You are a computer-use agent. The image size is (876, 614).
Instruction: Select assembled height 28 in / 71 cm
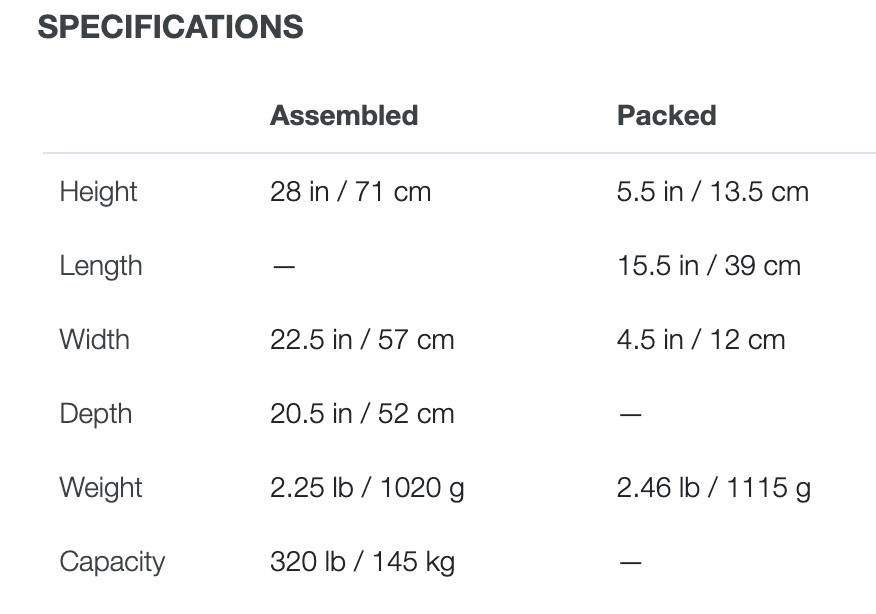(350, 192)
